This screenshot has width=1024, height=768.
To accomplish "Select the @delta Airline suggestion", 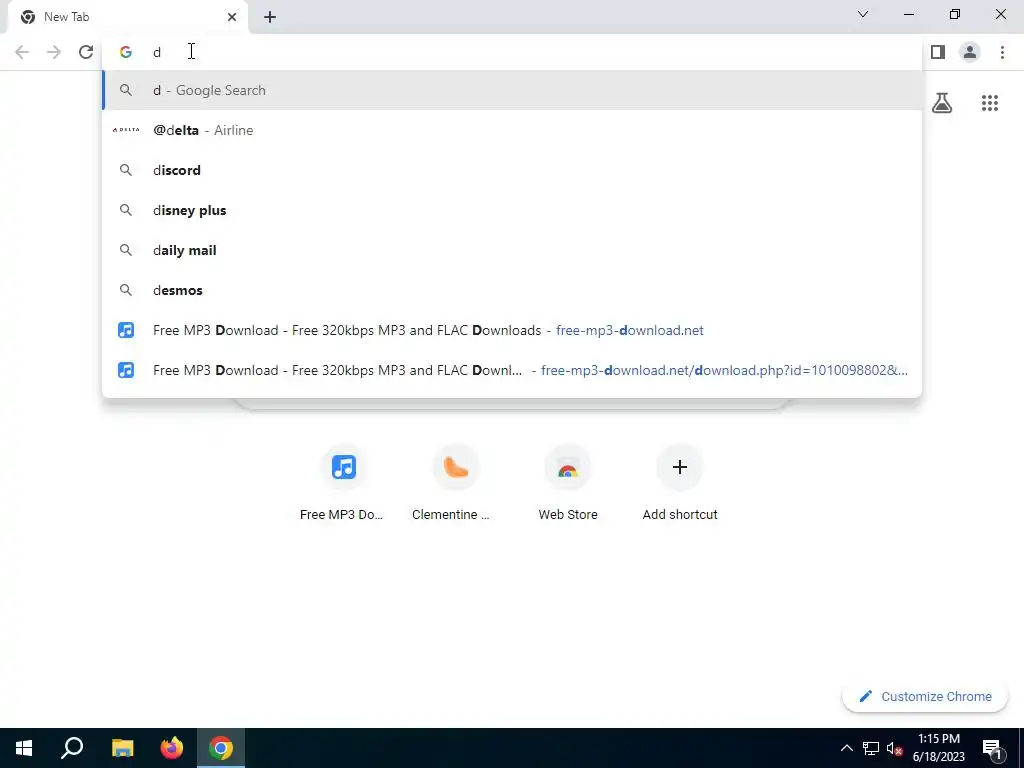I will (512, 130).
